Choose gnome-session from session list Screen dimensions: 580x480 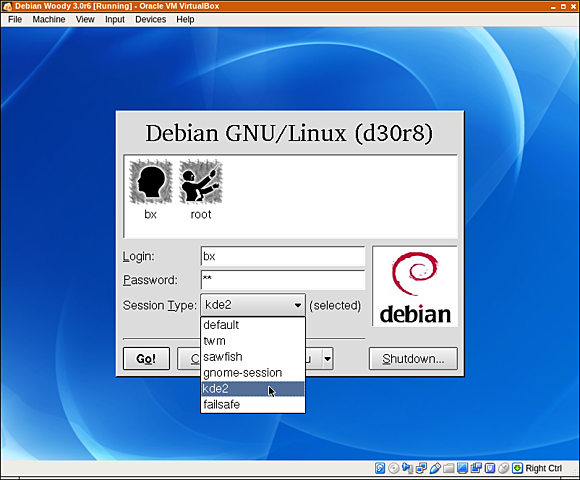(253, 372)
